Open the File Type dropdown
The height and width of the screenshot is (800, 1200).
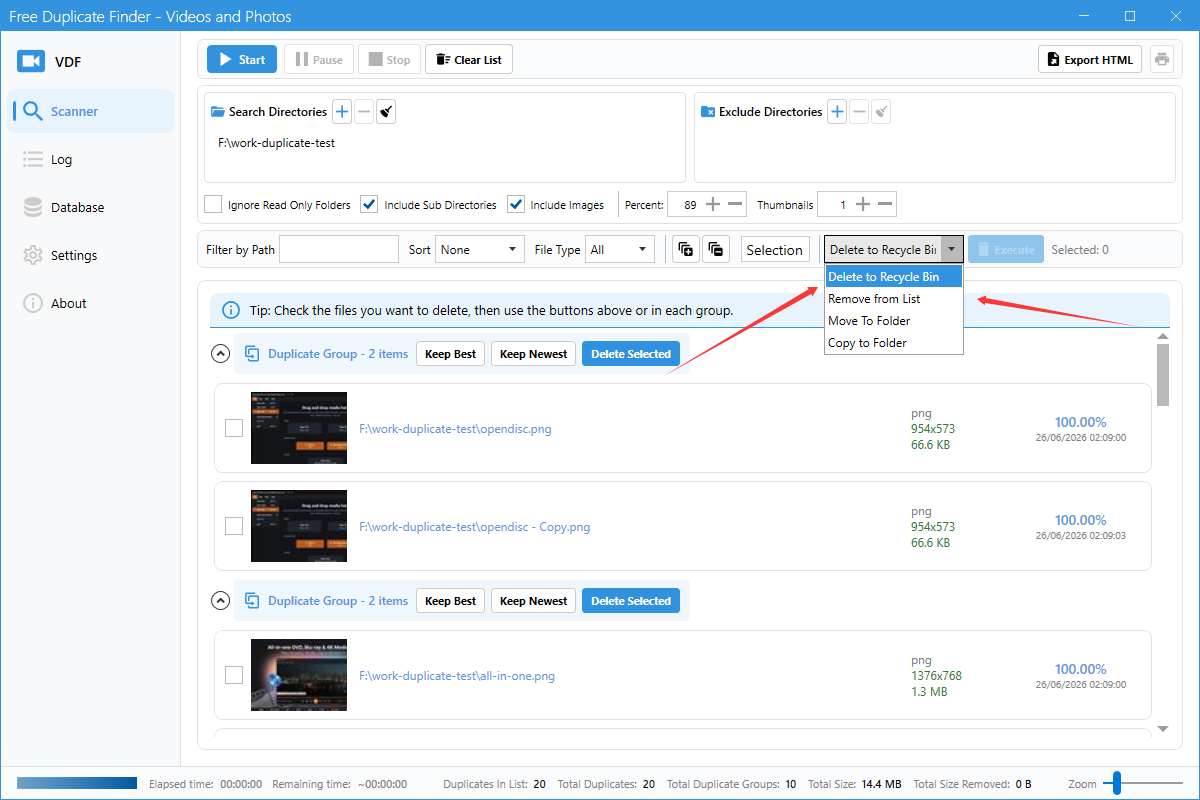[x=620, y=250]
